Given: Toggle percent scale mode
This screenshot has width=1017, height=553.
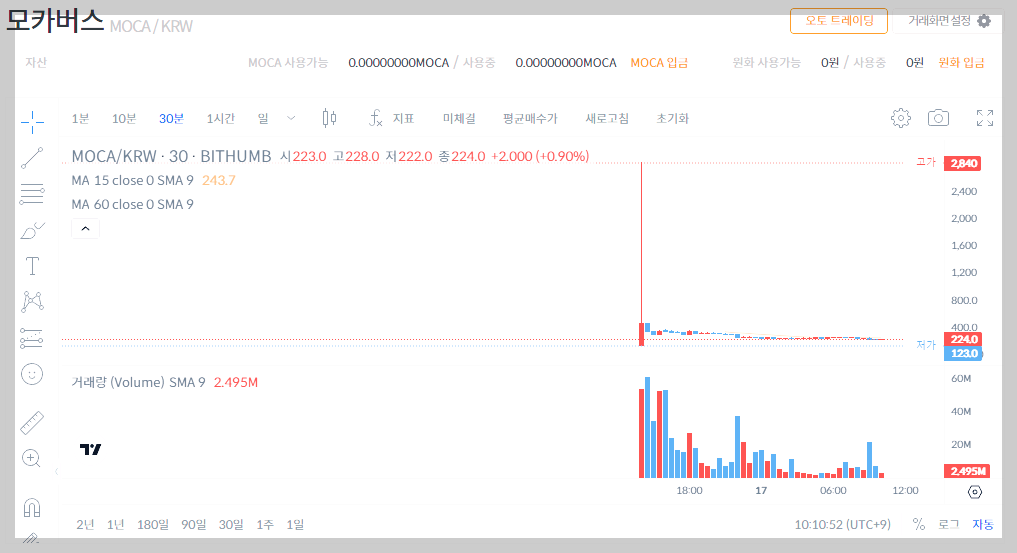Looking at the screenshot, I should [x=918, y=524].
